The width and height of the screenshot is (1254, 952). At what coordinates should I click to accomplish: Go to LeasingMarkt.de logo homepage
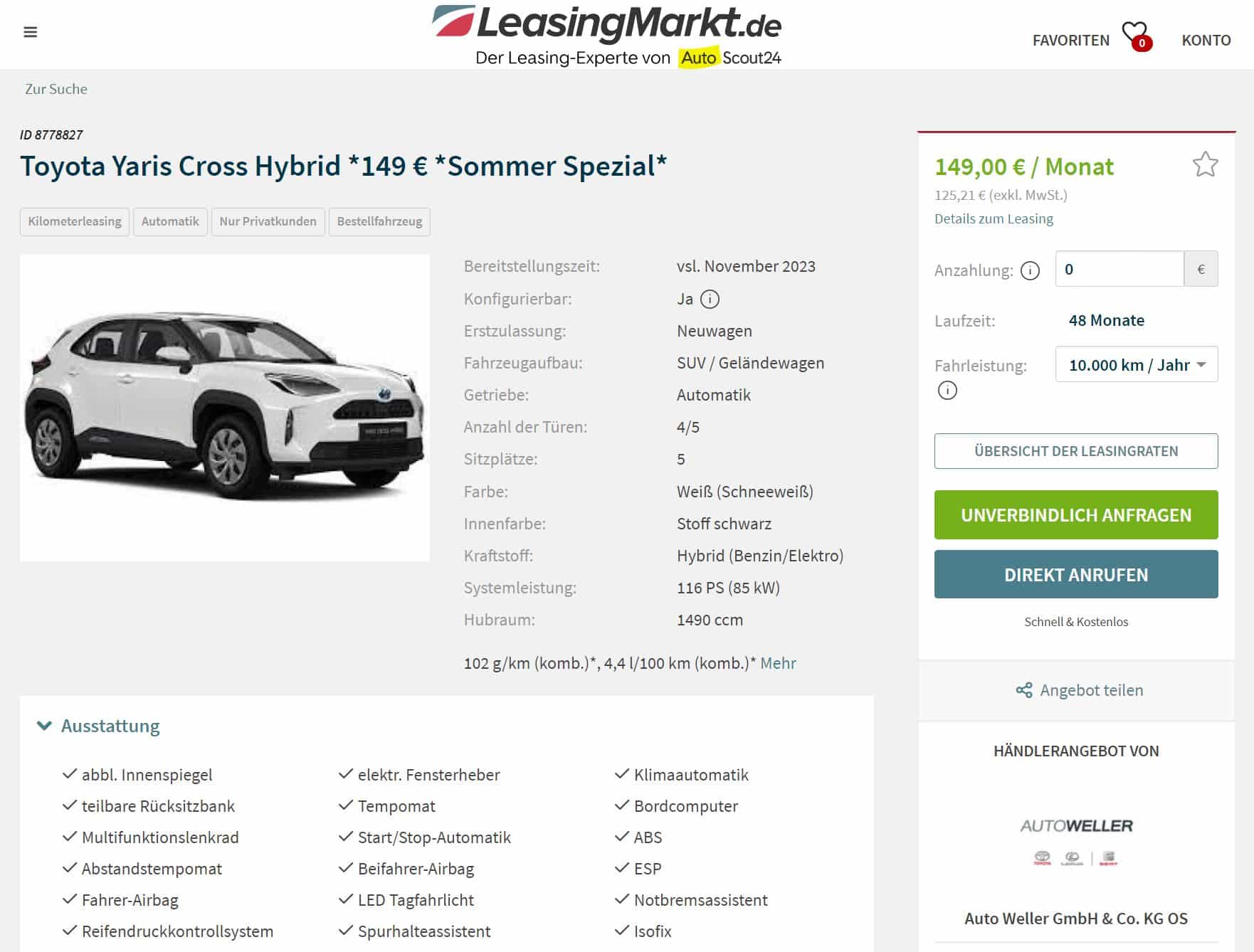tap(606, 36)
